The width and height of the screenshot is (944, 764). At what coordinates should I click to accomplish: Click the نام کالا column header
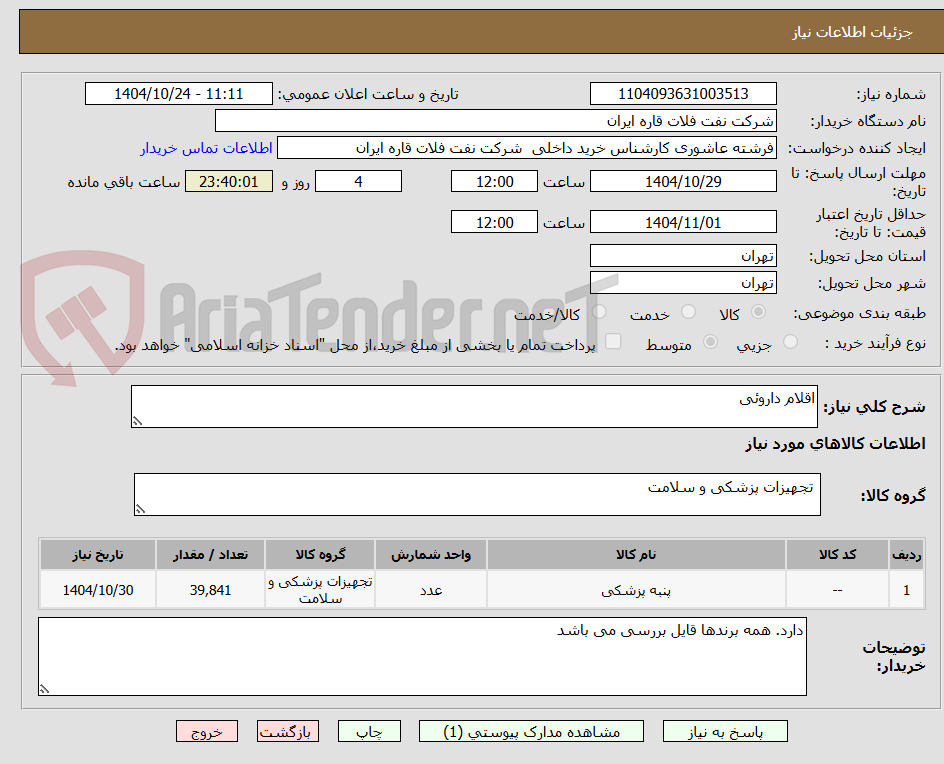636,554
